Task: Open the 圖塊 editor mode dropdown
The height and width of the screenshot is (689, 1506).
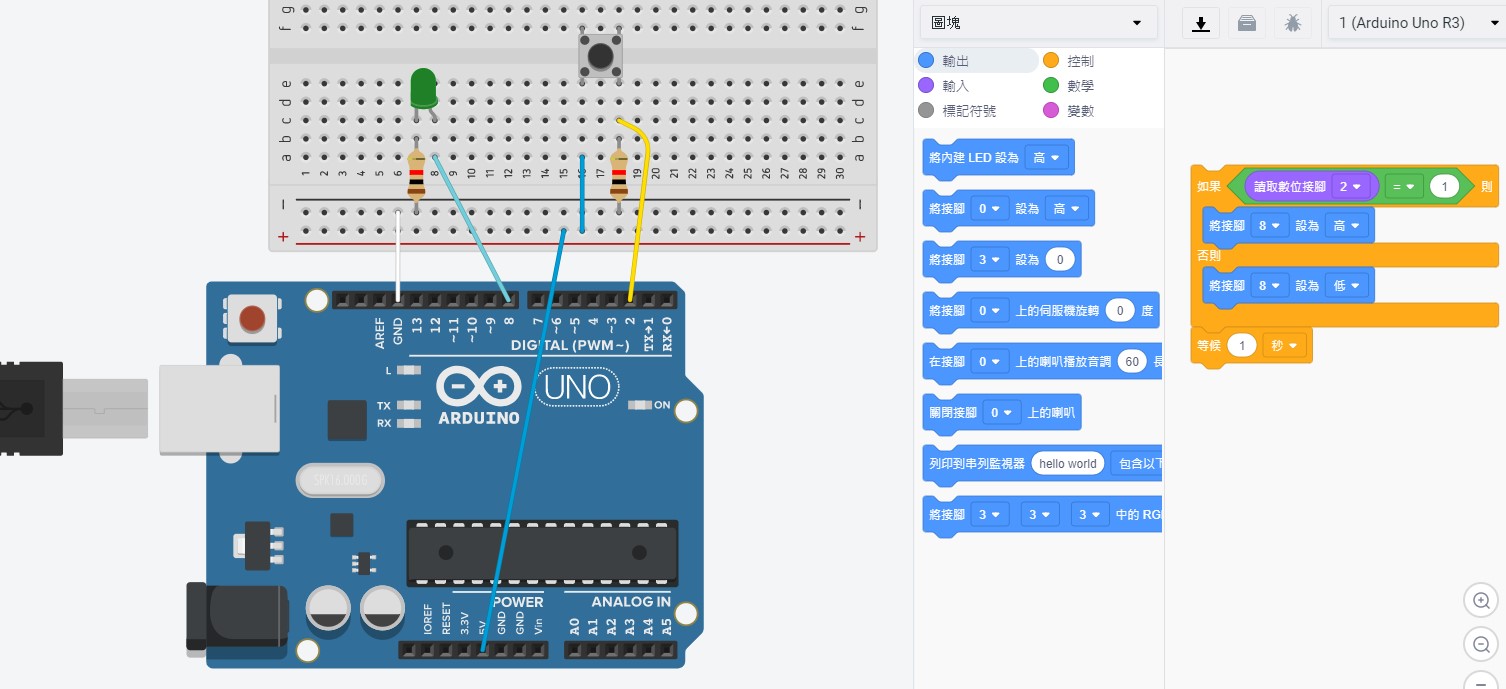Action: click(1037, 23)
